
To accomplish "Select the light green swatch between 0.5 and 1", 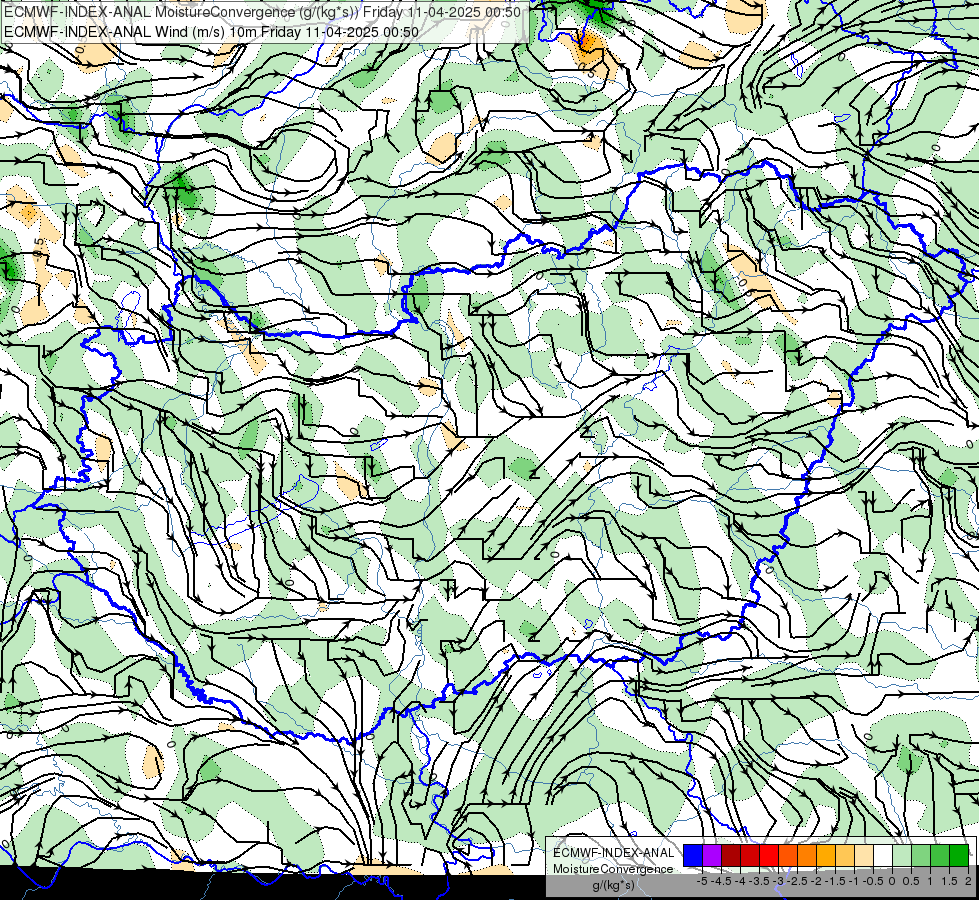I will click(x=921, y=855).
